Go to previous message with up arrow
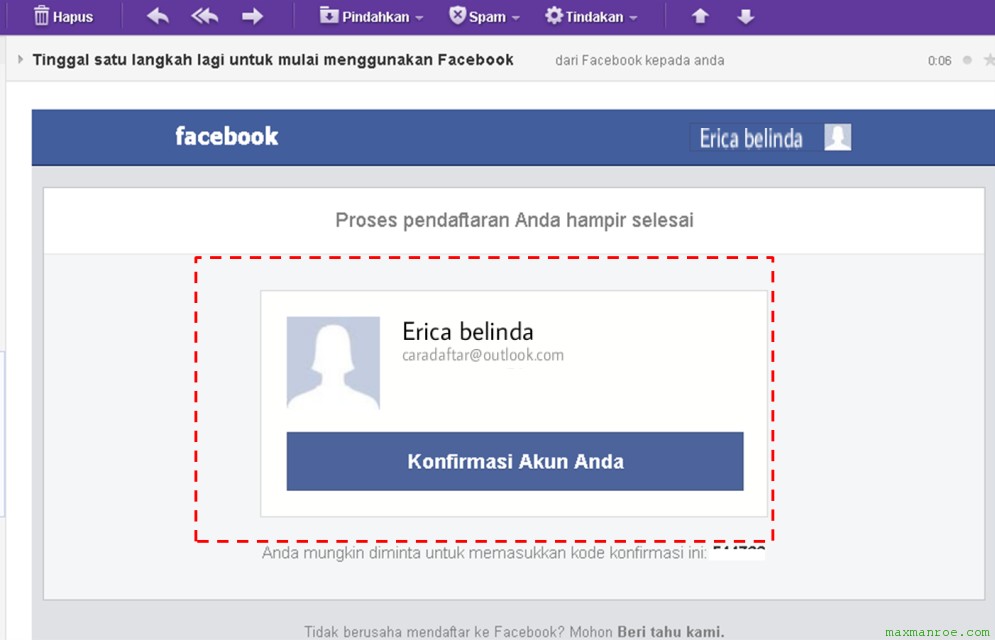This screenshot has width=995, height=640. 700,16
